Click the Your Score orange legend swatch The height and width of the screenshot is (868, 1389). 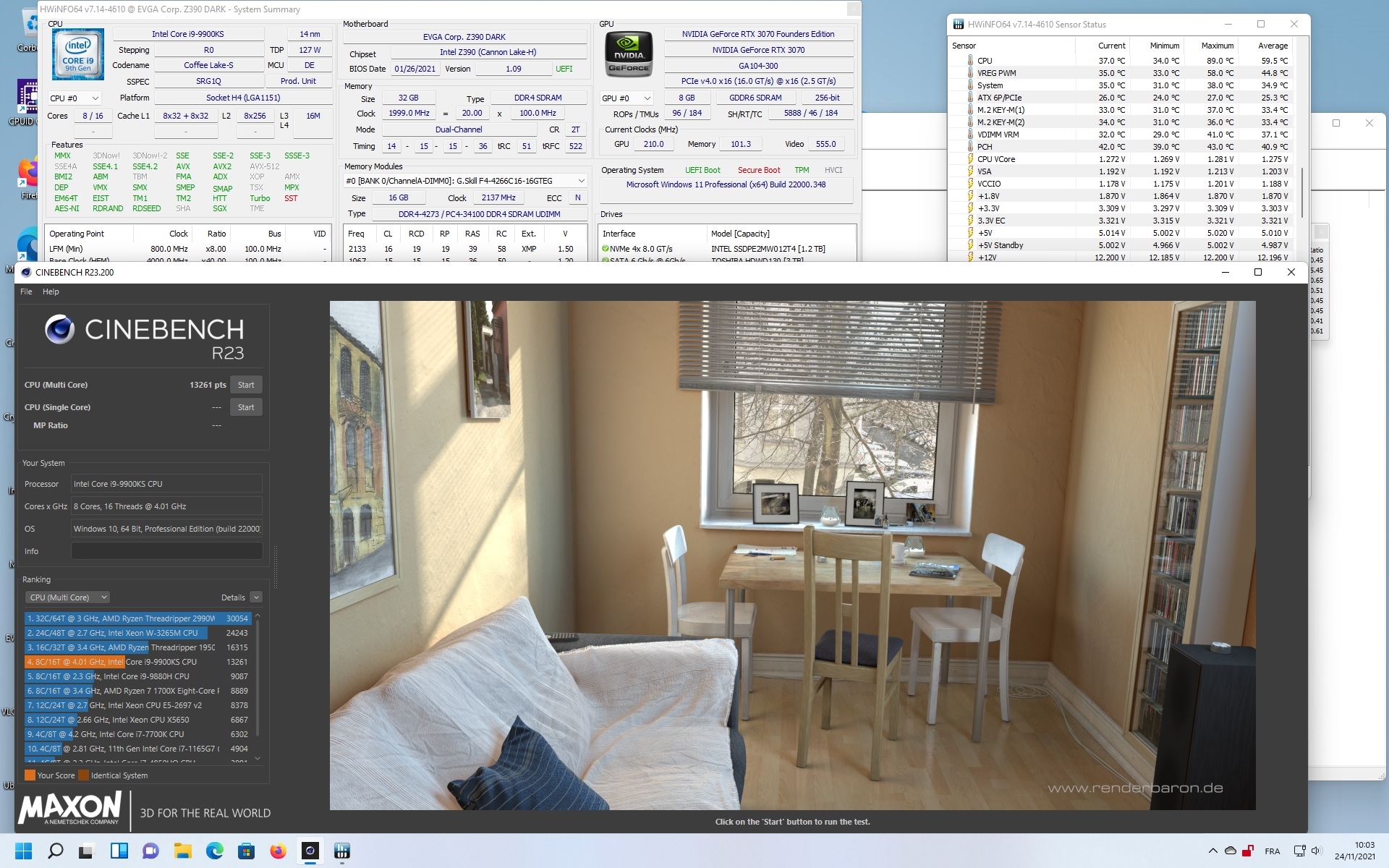pyautogui.click(x=30, y=775)
